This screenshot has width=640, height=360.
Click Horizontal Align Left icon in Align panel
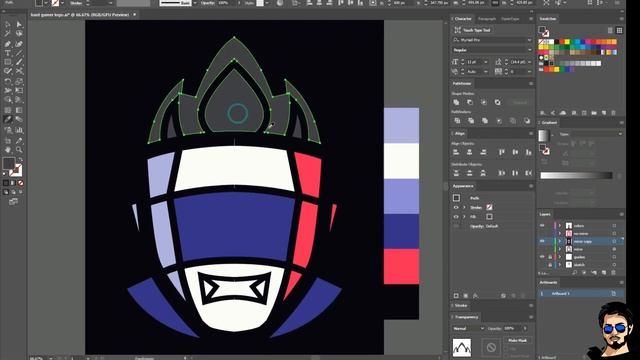[x=456, y=152]
